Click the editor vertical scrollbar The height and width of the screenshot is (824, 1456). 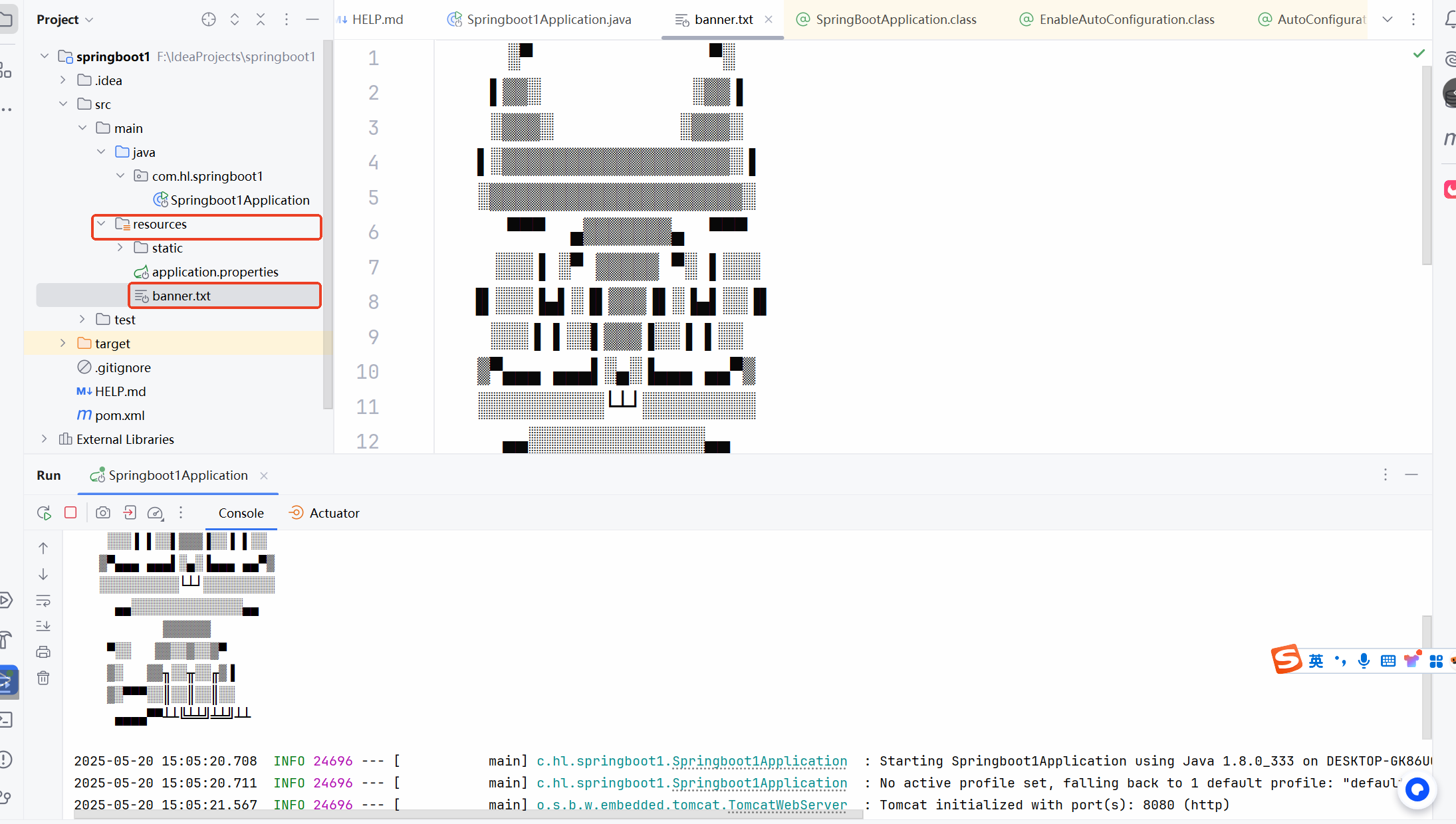(x=1426, y=166)
